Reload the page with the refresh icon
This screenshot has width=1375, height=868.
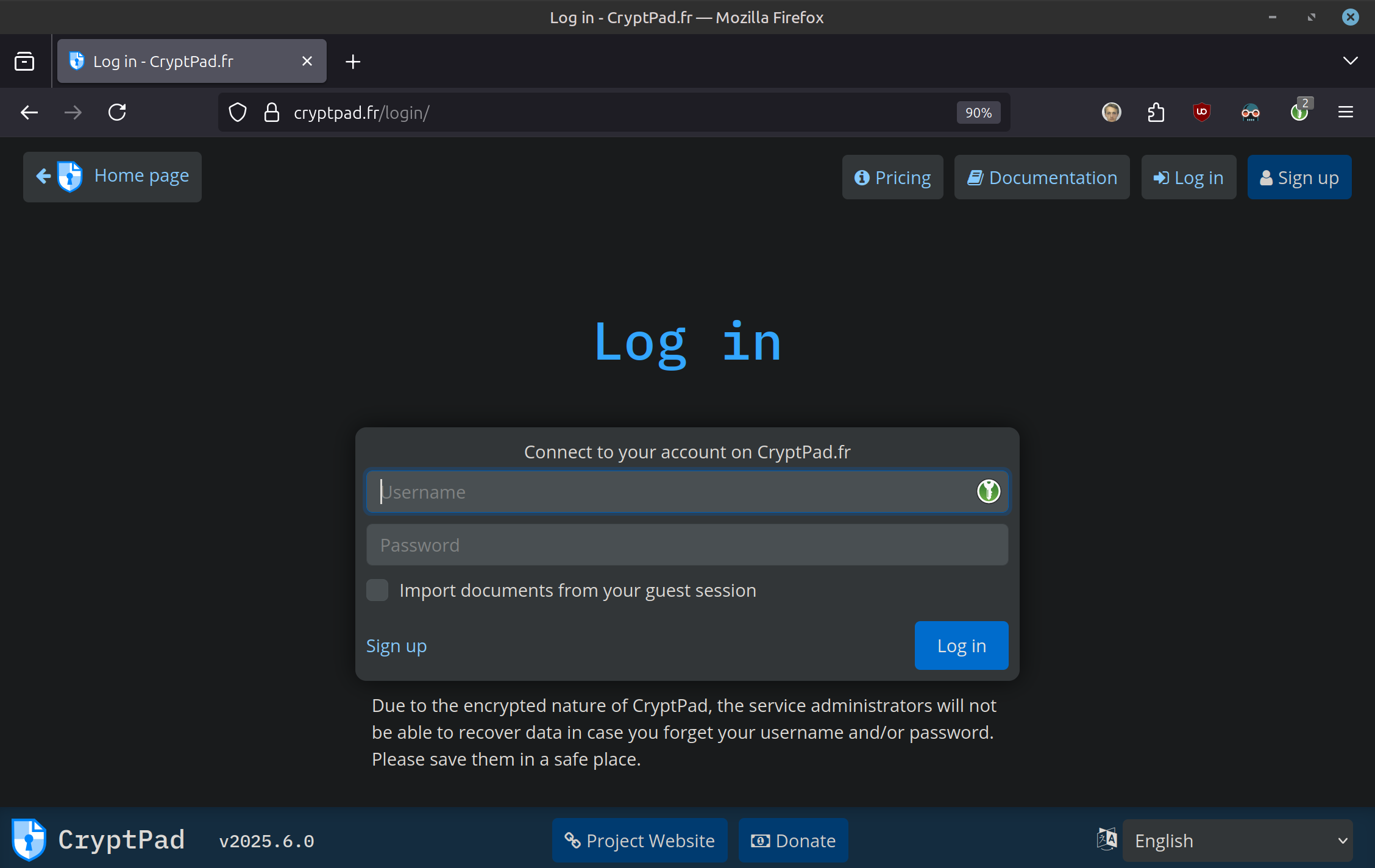point(117,112)
